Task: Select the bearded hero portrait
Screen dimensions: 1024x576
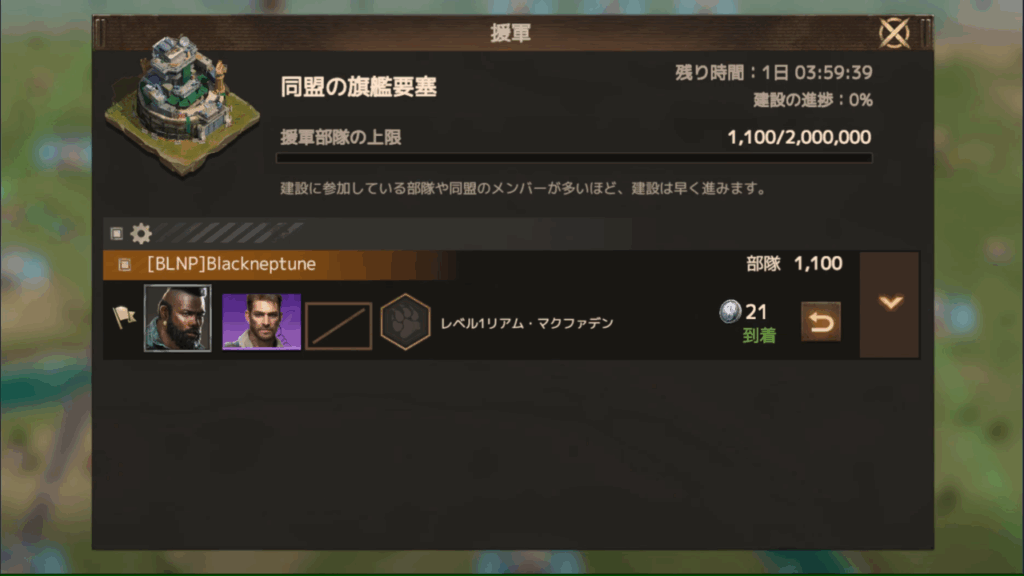Action: [178, 318]
